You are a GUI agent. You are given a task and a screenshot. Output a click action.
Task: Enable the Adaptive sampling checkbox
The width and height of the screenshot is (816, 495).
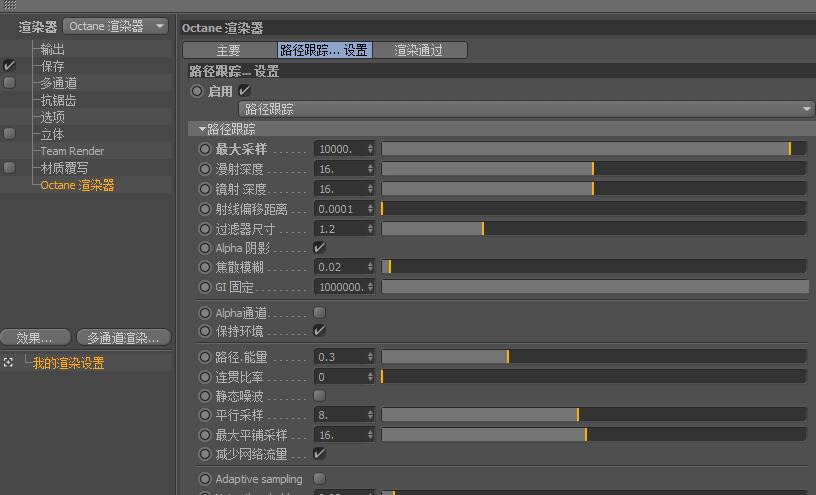(320, 478)
